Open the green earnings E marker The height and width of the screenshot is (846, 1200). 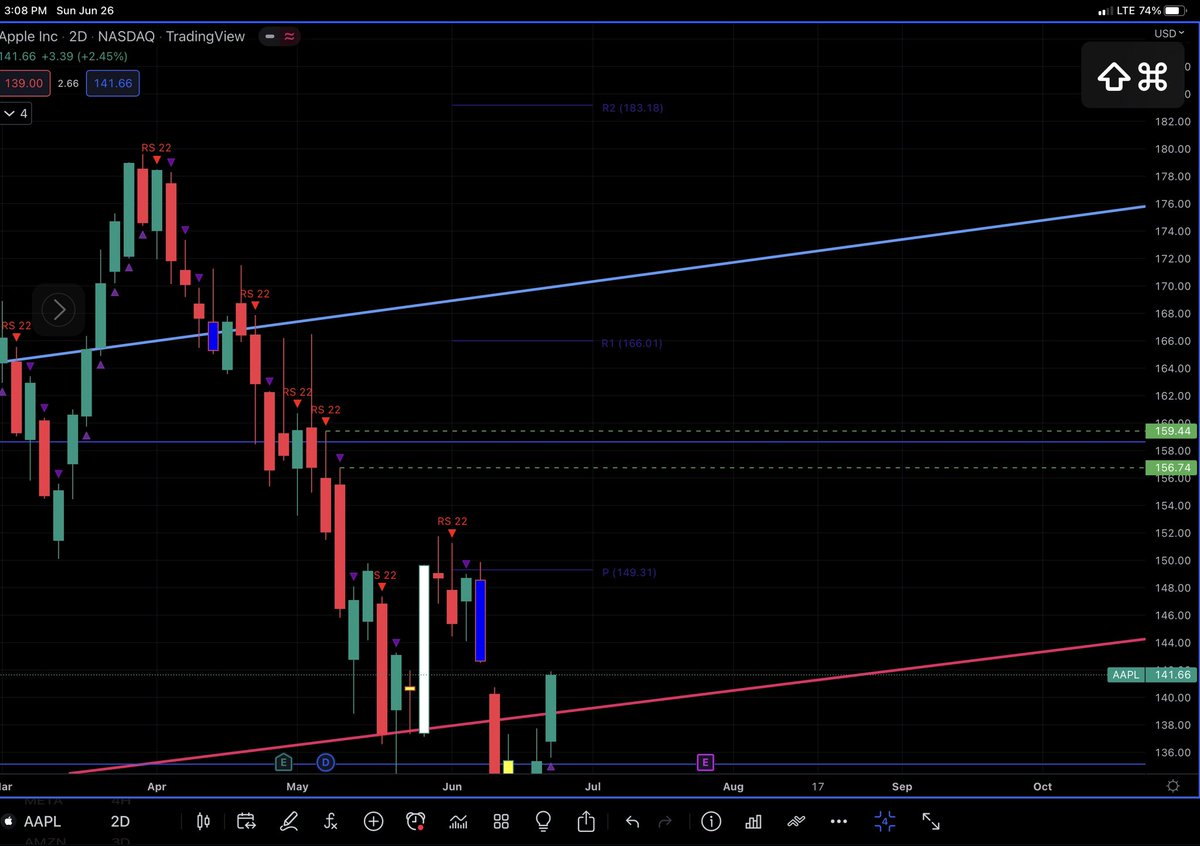(x=284, y=763)
